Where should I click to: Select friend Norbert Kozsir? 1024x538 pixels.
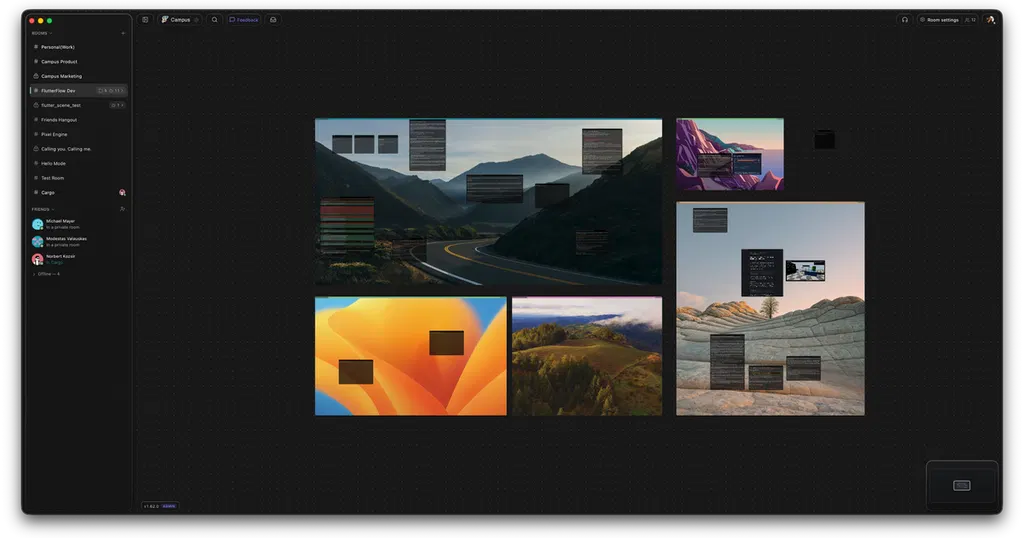tap(78, 259)
